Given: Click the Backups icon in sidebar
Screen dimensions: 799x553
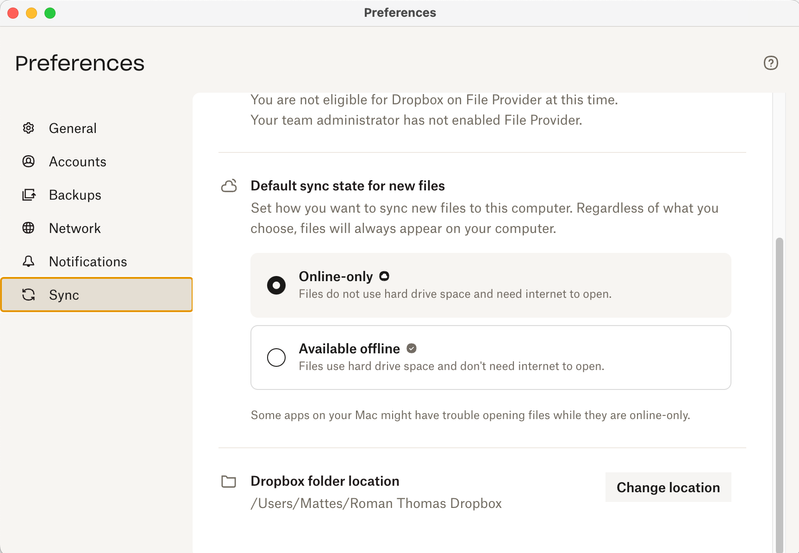Looking at the screenshot, I should tap(29, 195).
